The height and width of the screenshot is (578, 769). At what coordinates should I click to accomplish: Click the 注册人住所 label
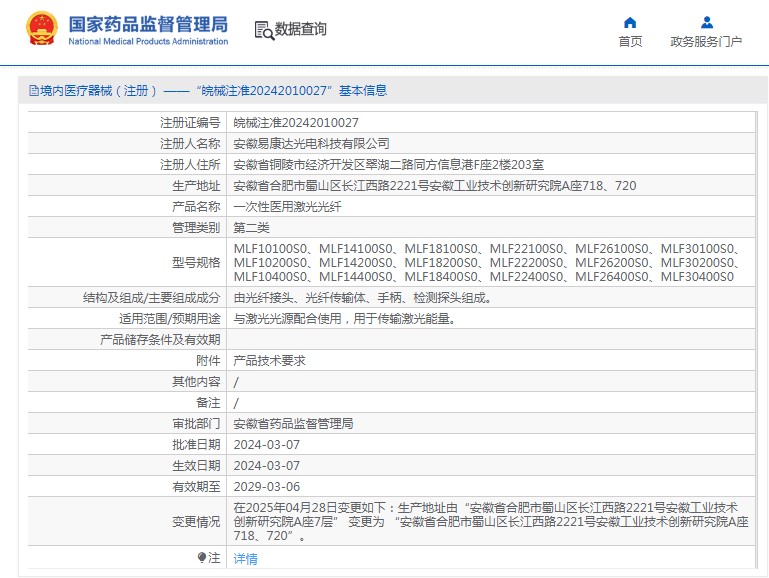point(190,165)
